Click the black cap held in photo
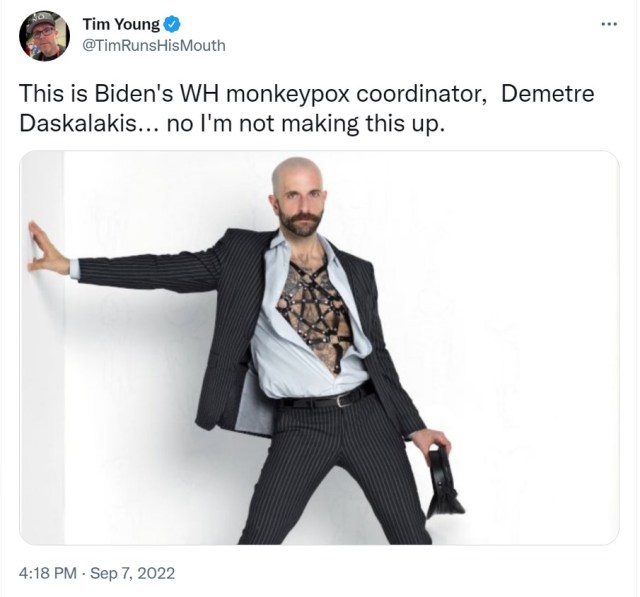640x597 pixels. [x=444, y=481]
